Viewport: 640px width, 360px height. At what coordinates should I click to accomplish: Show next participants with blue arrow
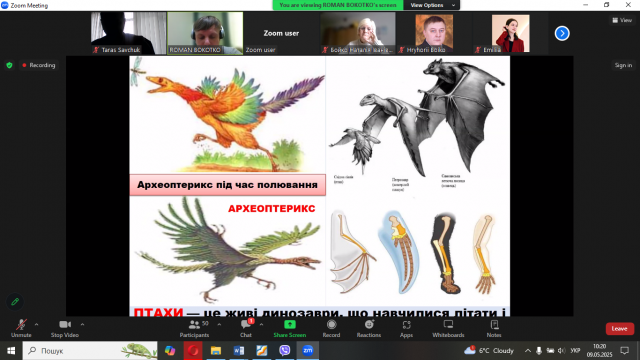(x=562, y=33)
